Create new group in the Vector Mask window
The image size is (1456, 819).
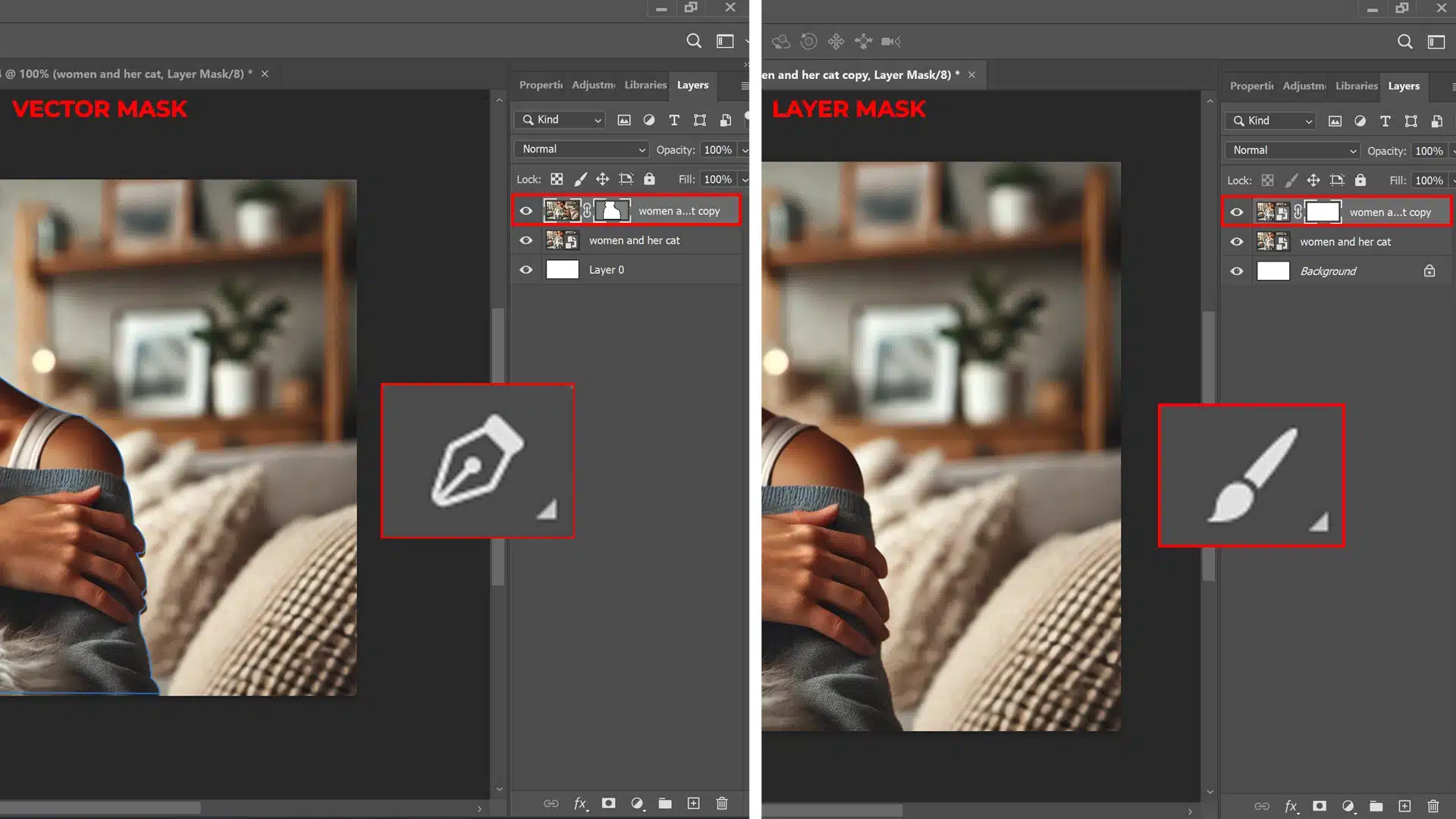[665, 803]
